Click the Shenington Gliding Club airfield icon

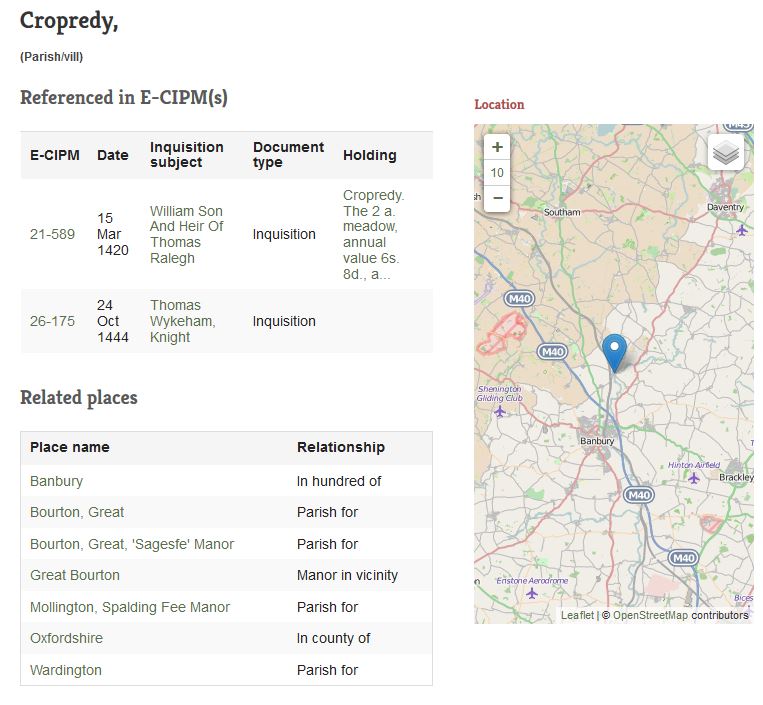click(x=499, y=411)
